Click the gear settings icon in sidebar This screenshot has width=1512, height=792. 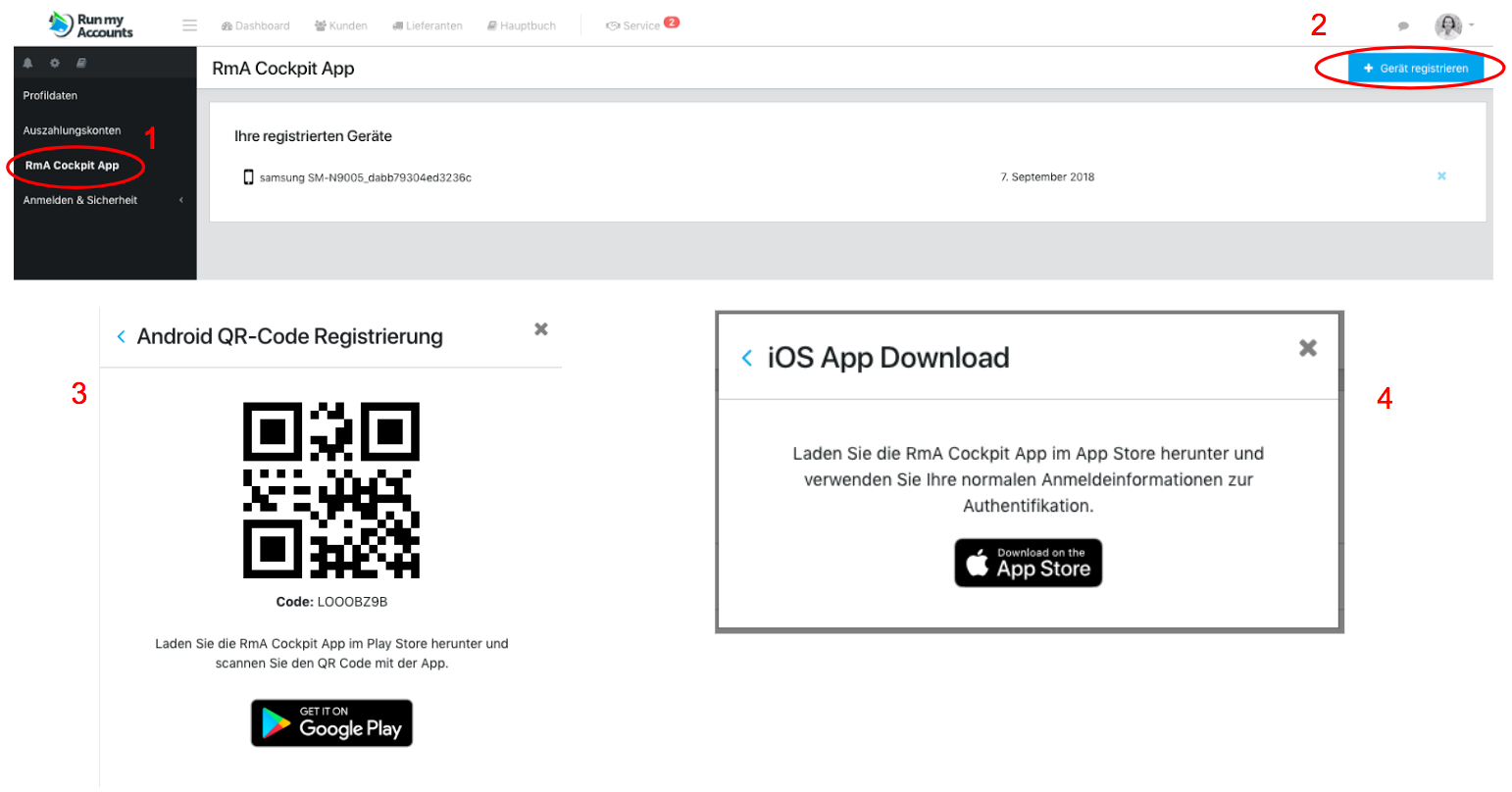pos(55,63)
